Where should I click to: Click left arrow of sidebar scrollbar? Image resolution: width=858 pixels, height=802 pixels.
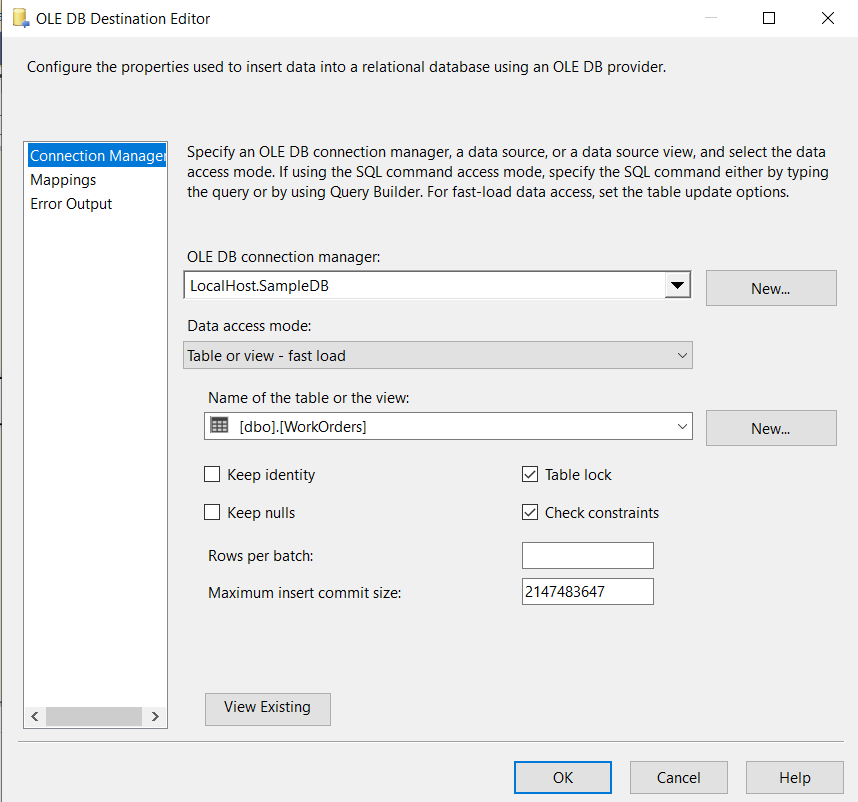click(35, 716)
